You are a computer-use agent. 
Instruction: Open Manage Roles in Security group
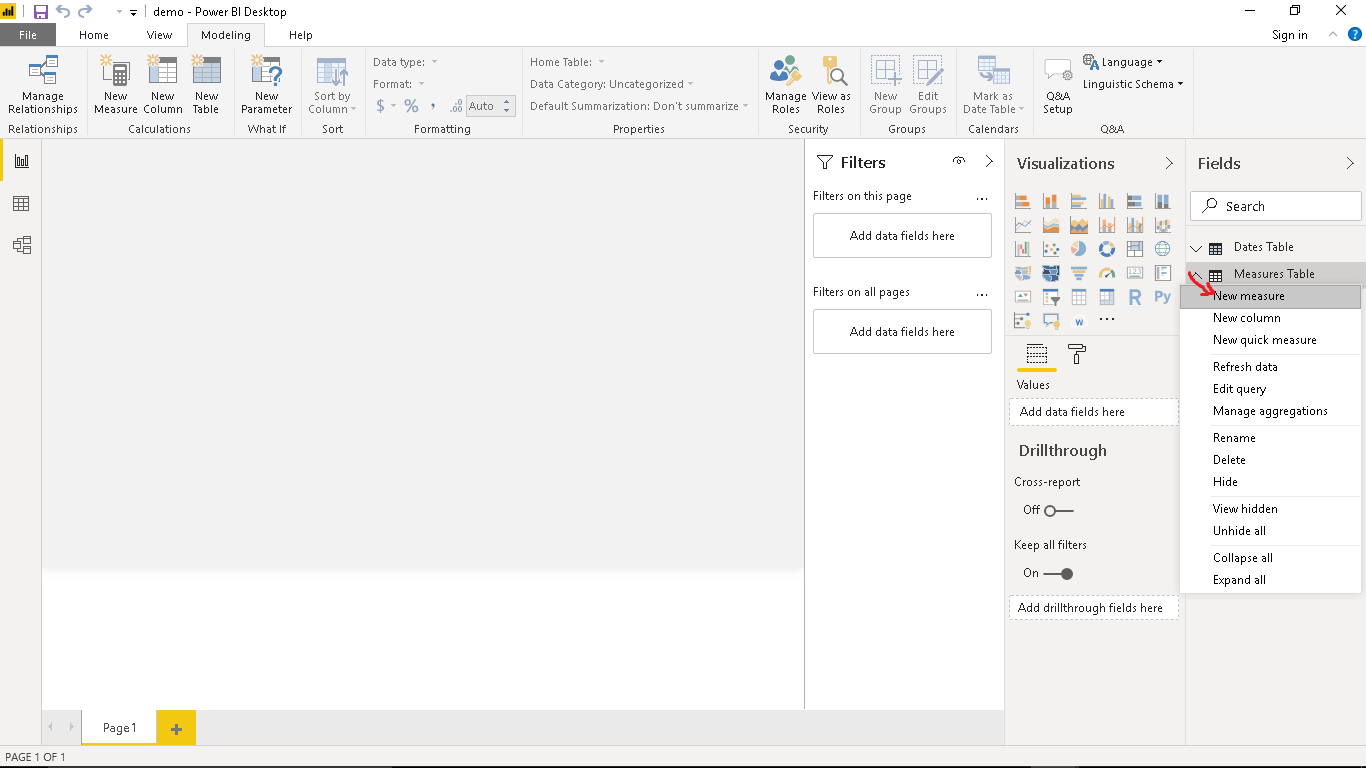[786, 86]
